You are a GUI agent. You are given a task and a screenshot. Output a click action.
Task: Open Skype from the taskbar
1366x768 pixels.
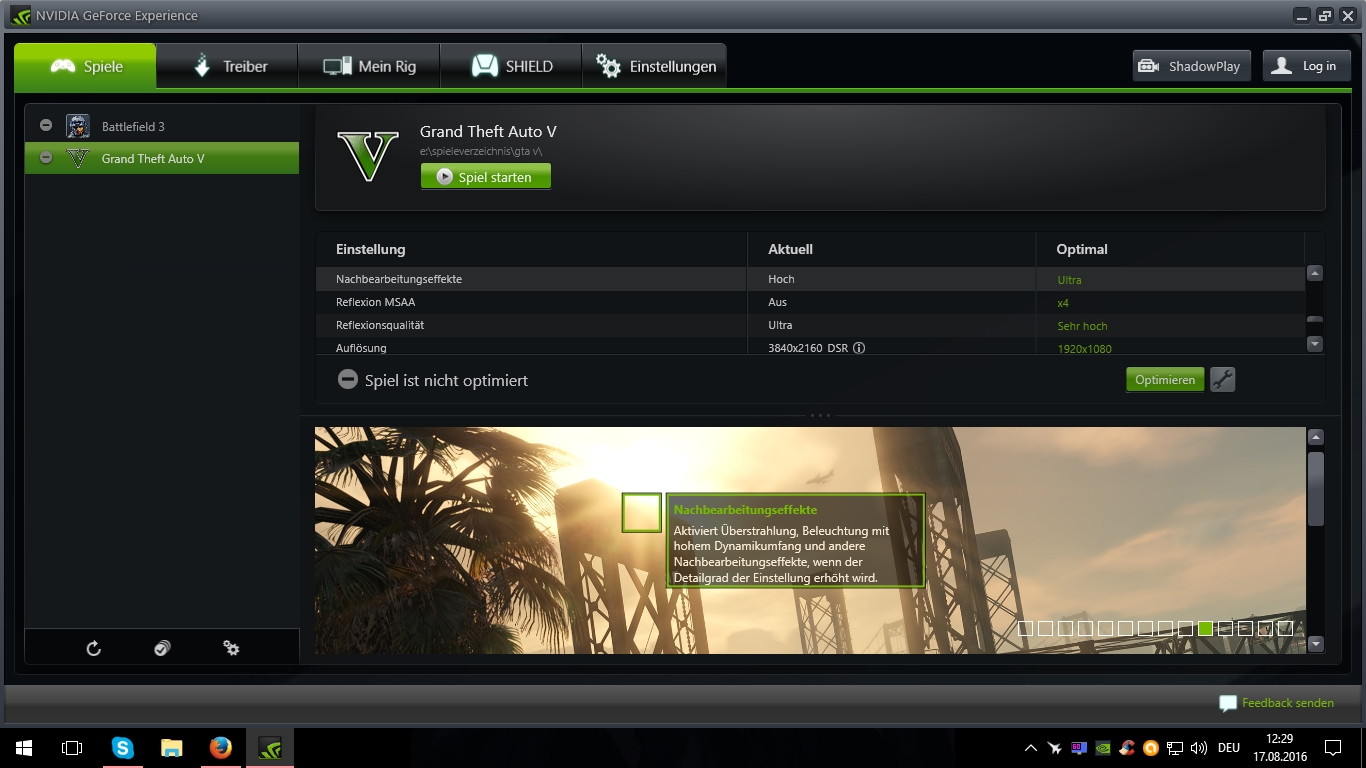click(x=122, y=747)
